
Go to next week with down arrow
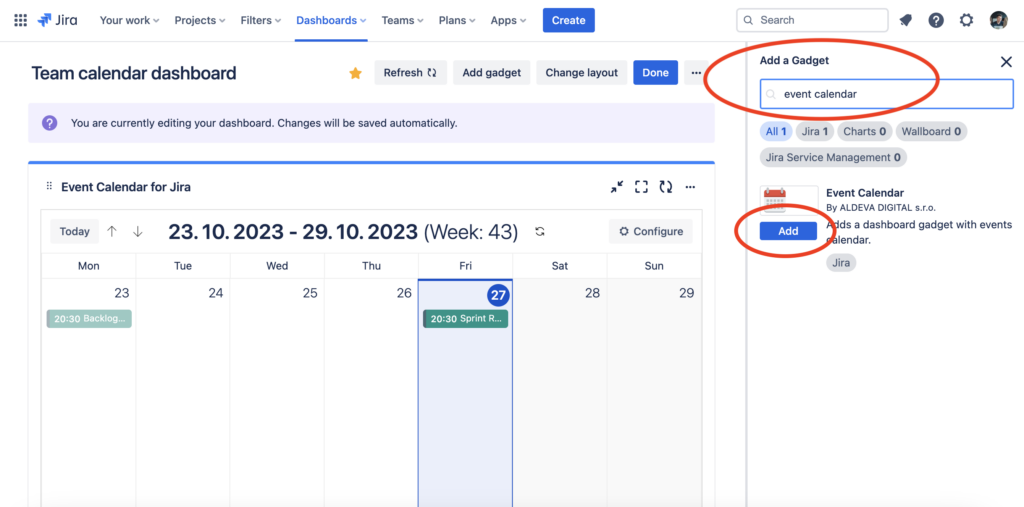tap(138, 231)
